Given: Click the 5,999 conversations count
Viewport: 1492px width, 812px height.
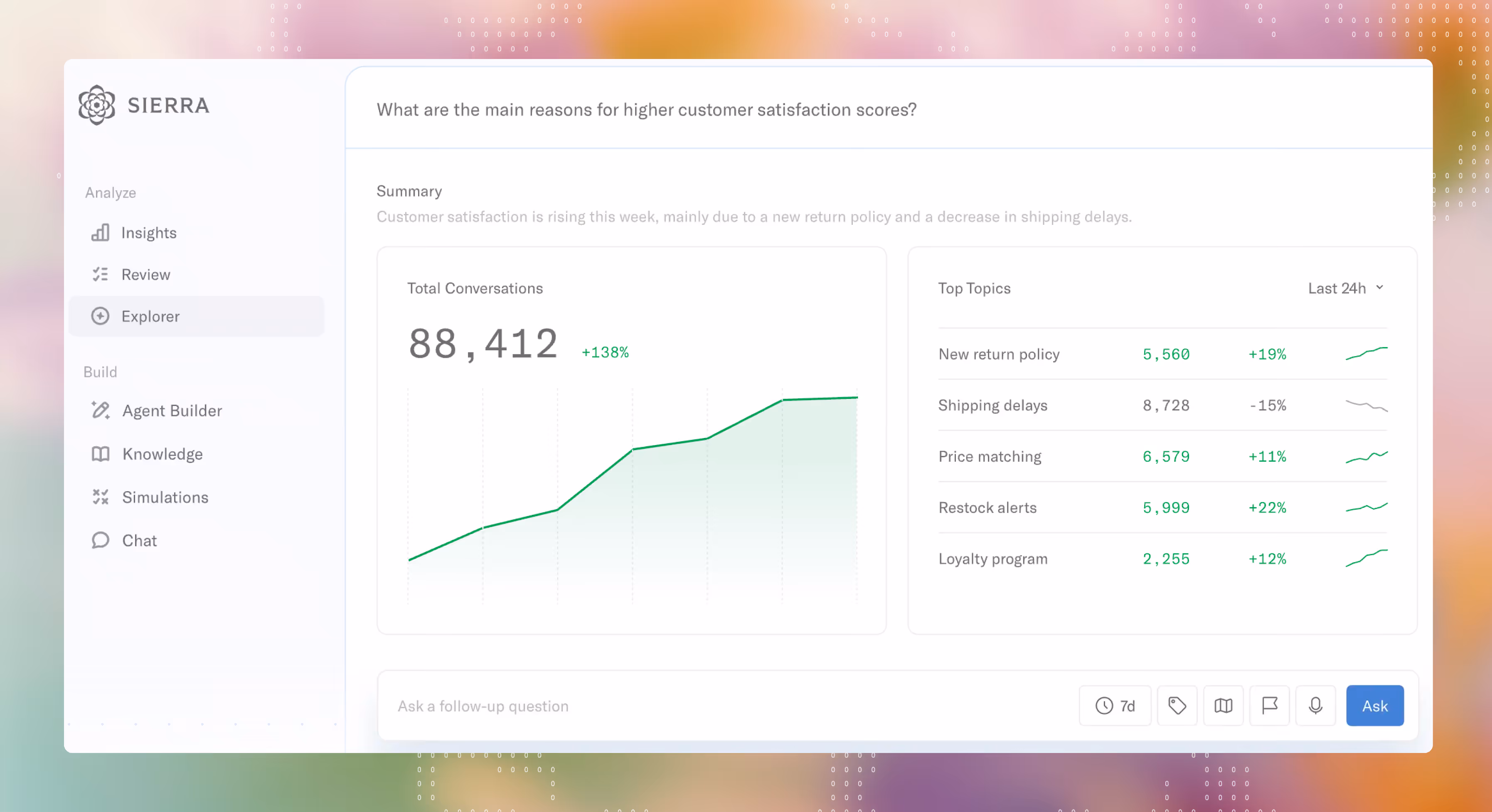Looking at the screenshot, I should (1166, 507).
